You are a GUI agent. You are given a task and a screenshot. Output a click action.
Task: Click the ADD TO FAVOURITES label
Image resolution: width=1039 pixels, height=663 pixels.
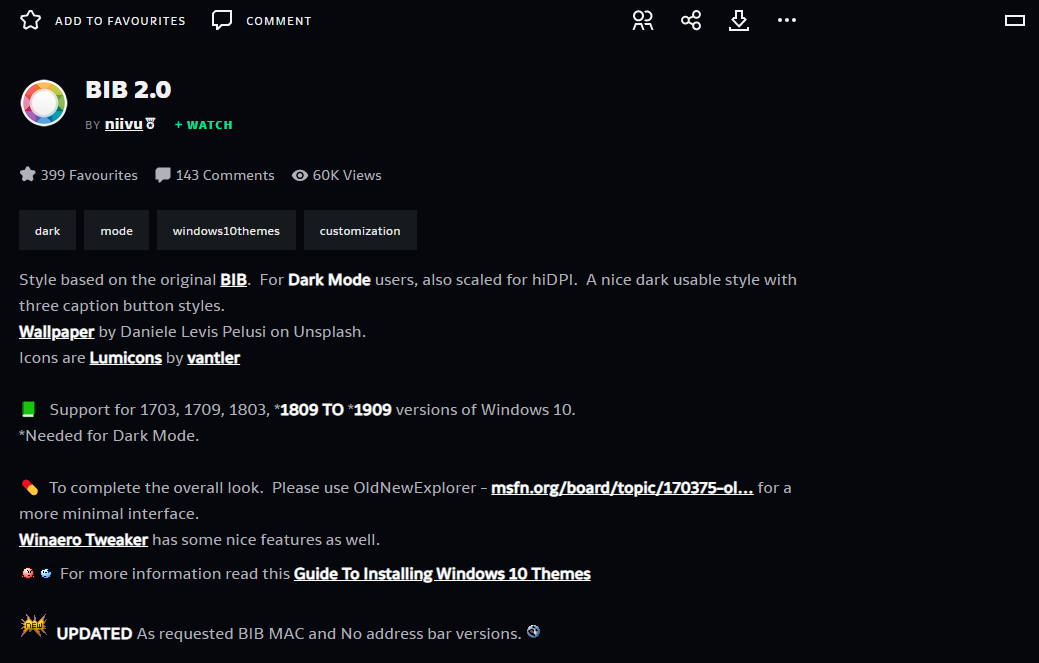pos(120,21)
